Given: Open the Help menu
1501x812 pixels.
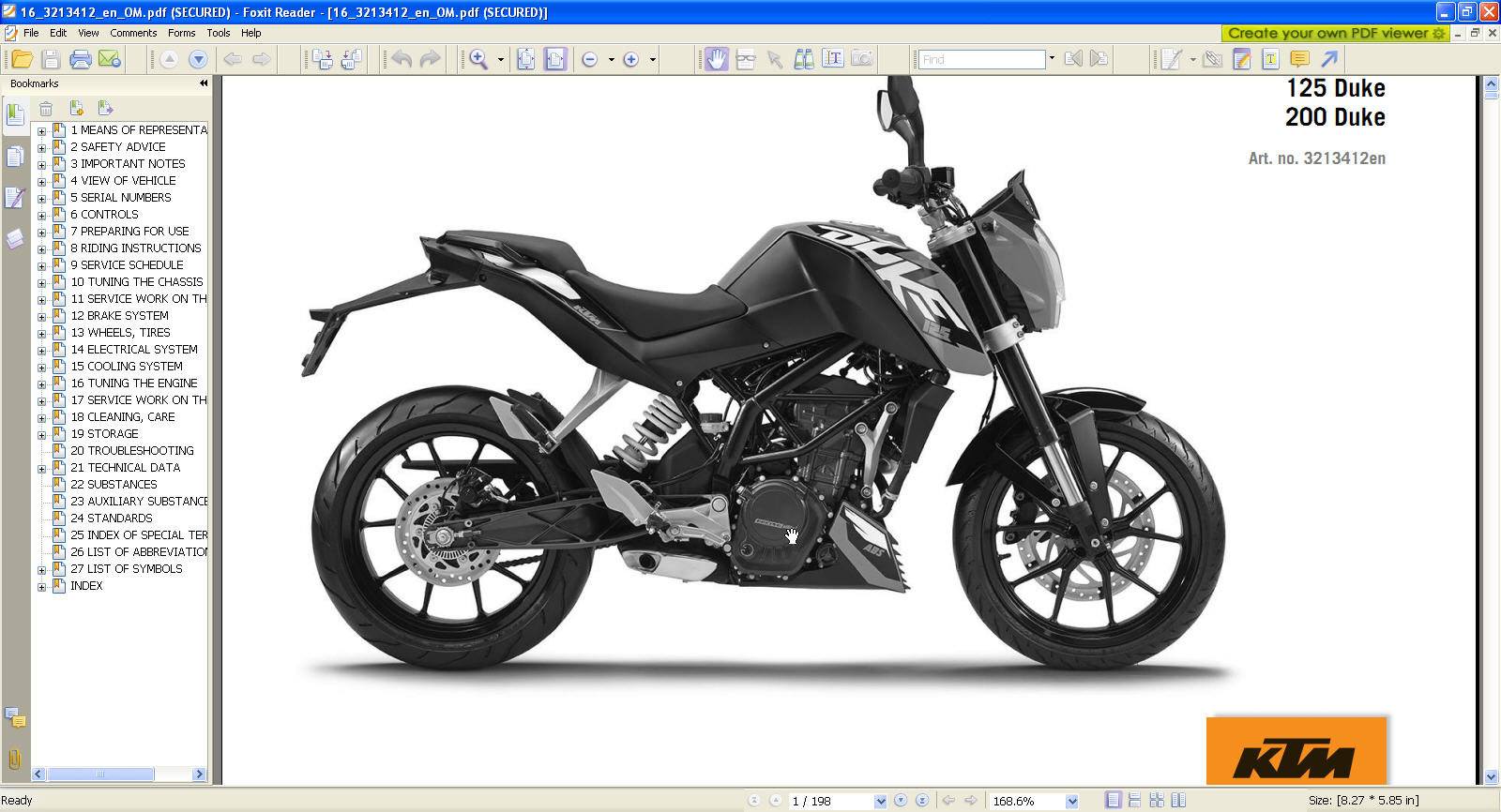Looking at the screenshot, I should (x=251, y=33).
